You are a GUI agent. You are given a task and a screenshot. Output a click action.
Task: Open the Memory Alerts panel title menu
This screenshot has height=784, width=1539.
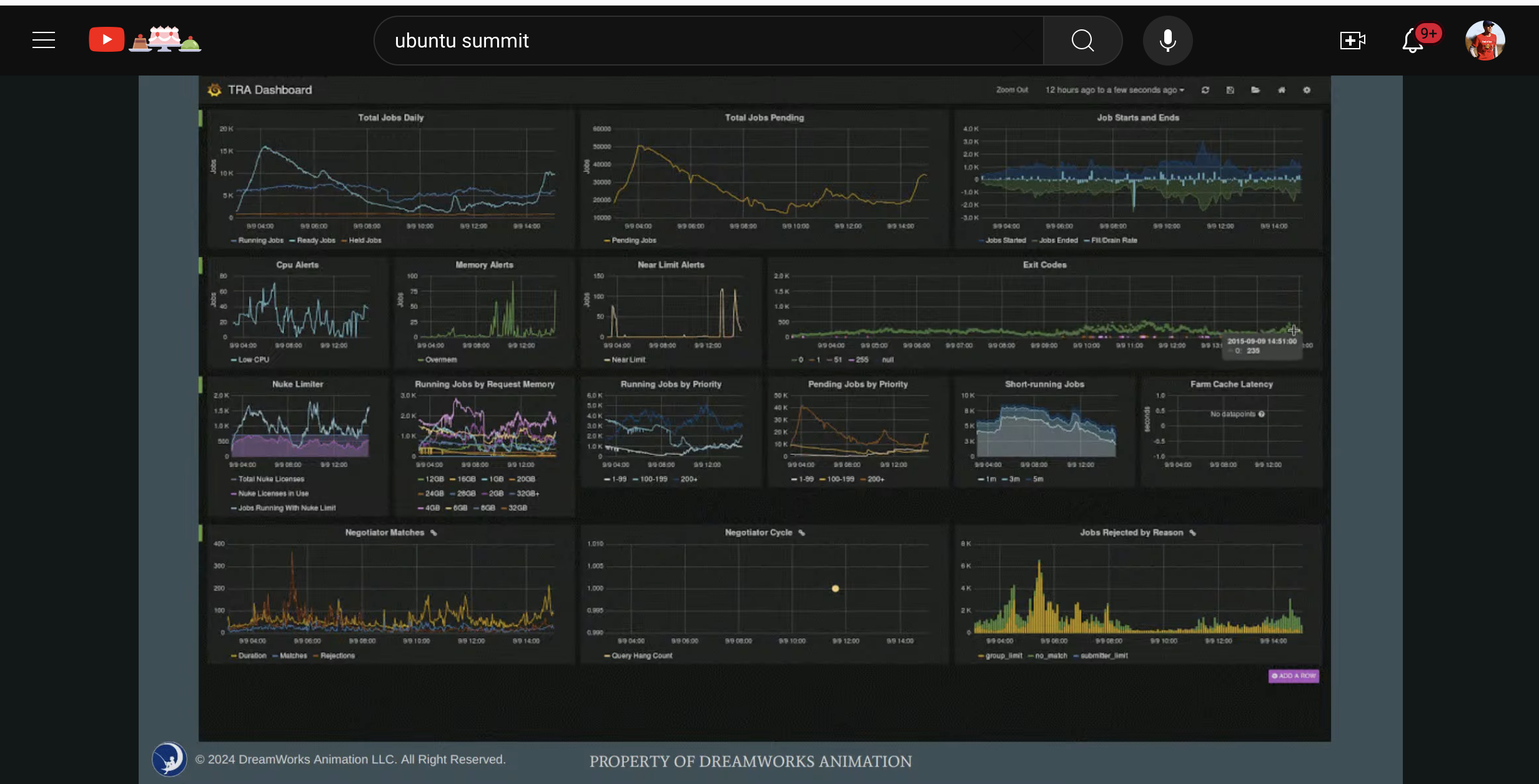point(484,265)
